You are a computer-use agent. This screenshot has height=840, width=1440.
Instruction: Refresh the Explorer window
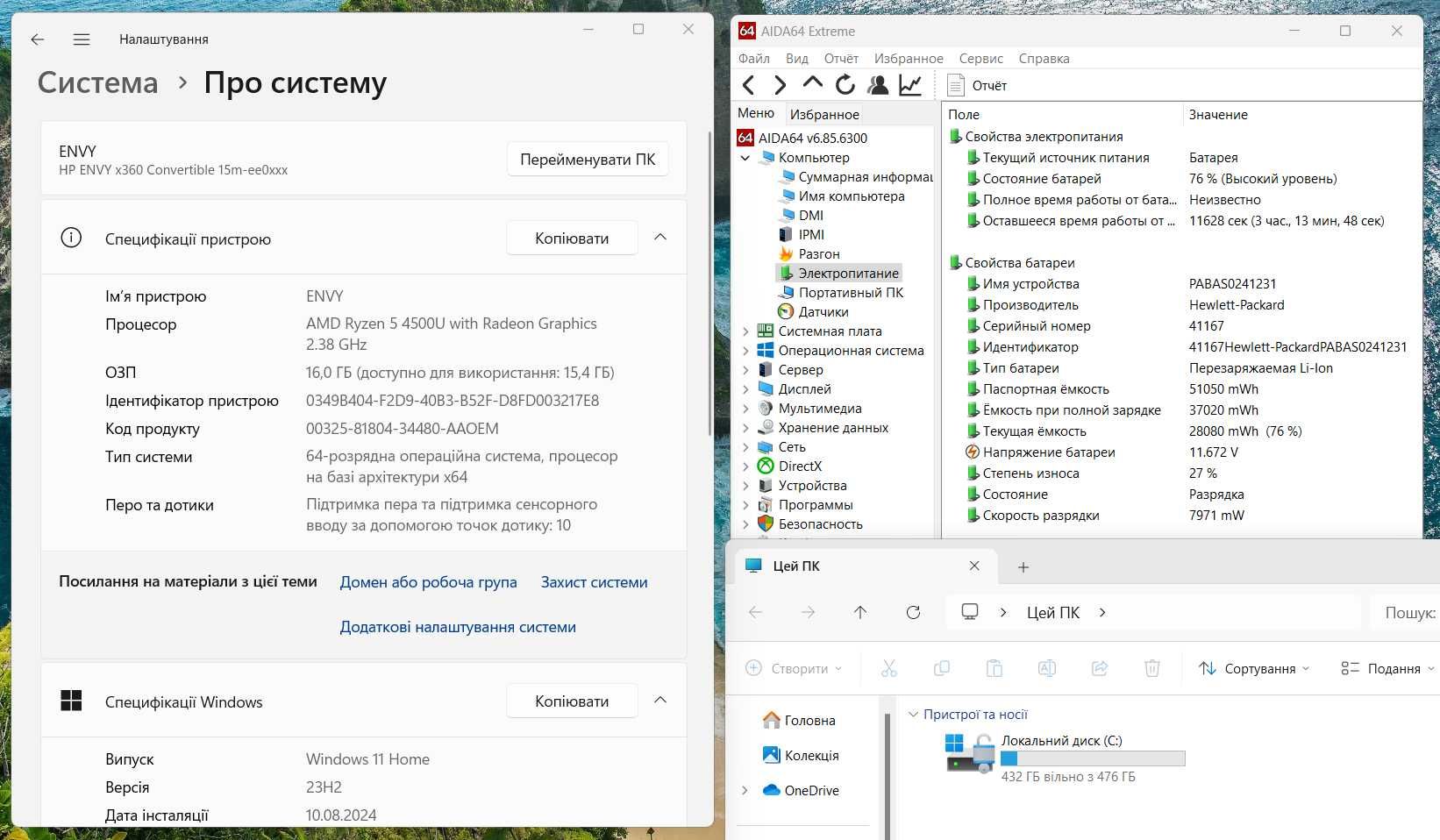click(913, 612)
